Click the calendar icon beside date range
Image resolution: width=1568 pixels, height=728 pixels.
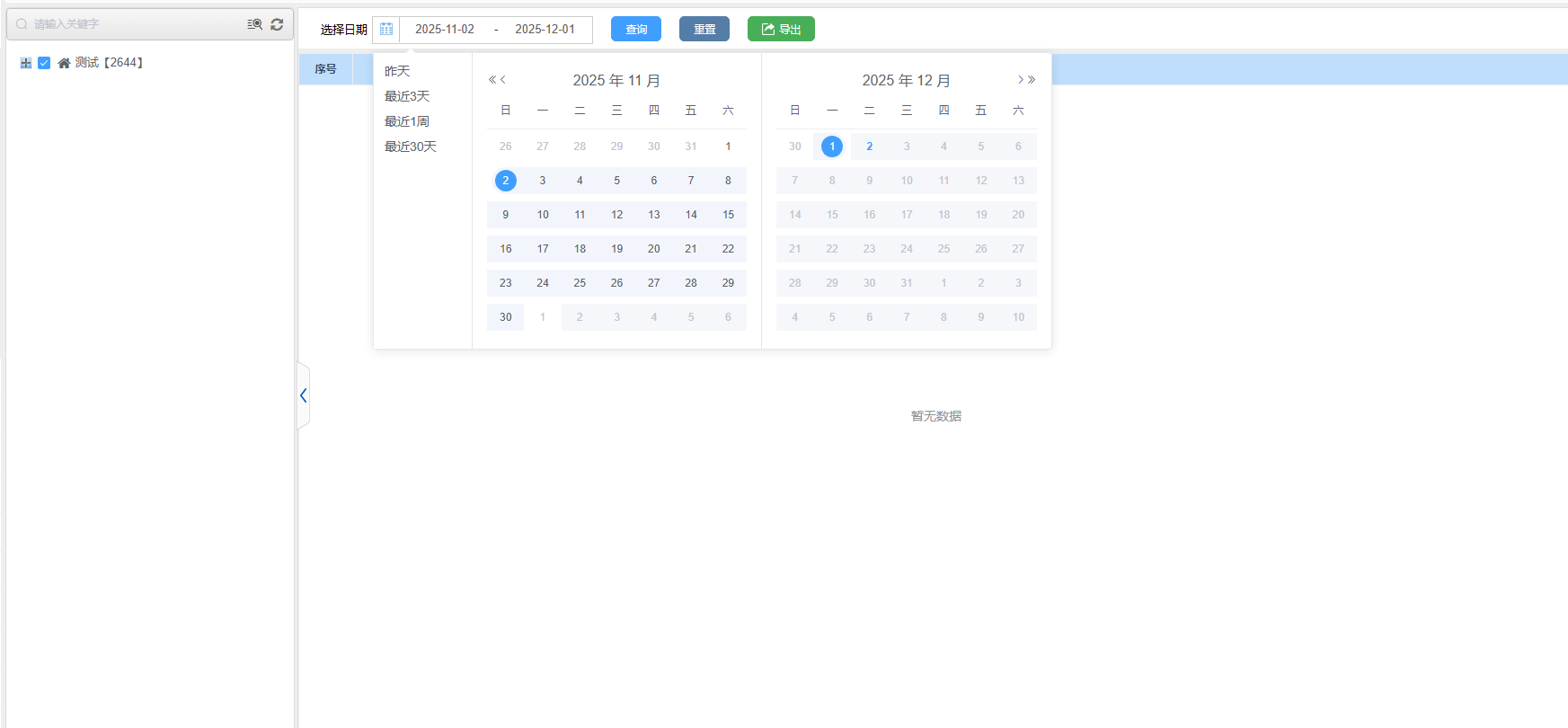pos(386,30)
